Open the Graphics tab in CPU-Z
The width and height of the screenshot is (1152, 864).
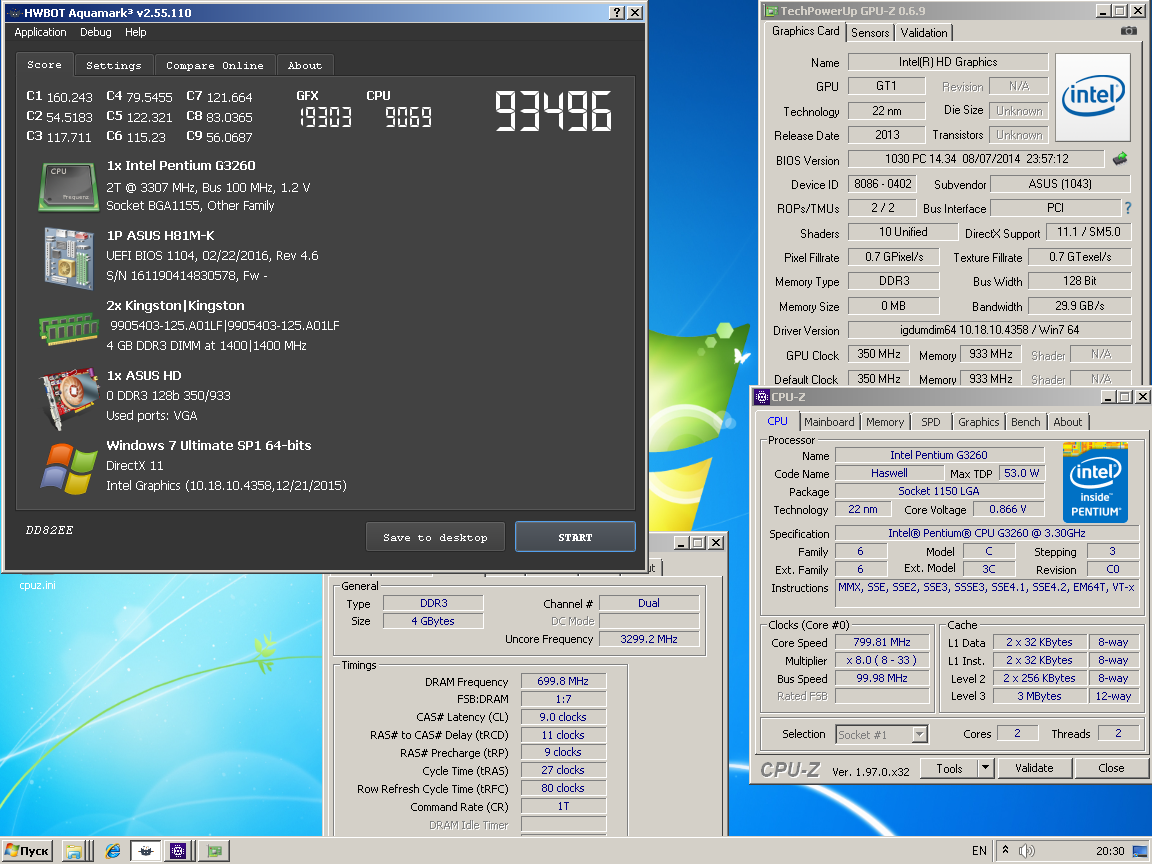(x=979, y=422)
